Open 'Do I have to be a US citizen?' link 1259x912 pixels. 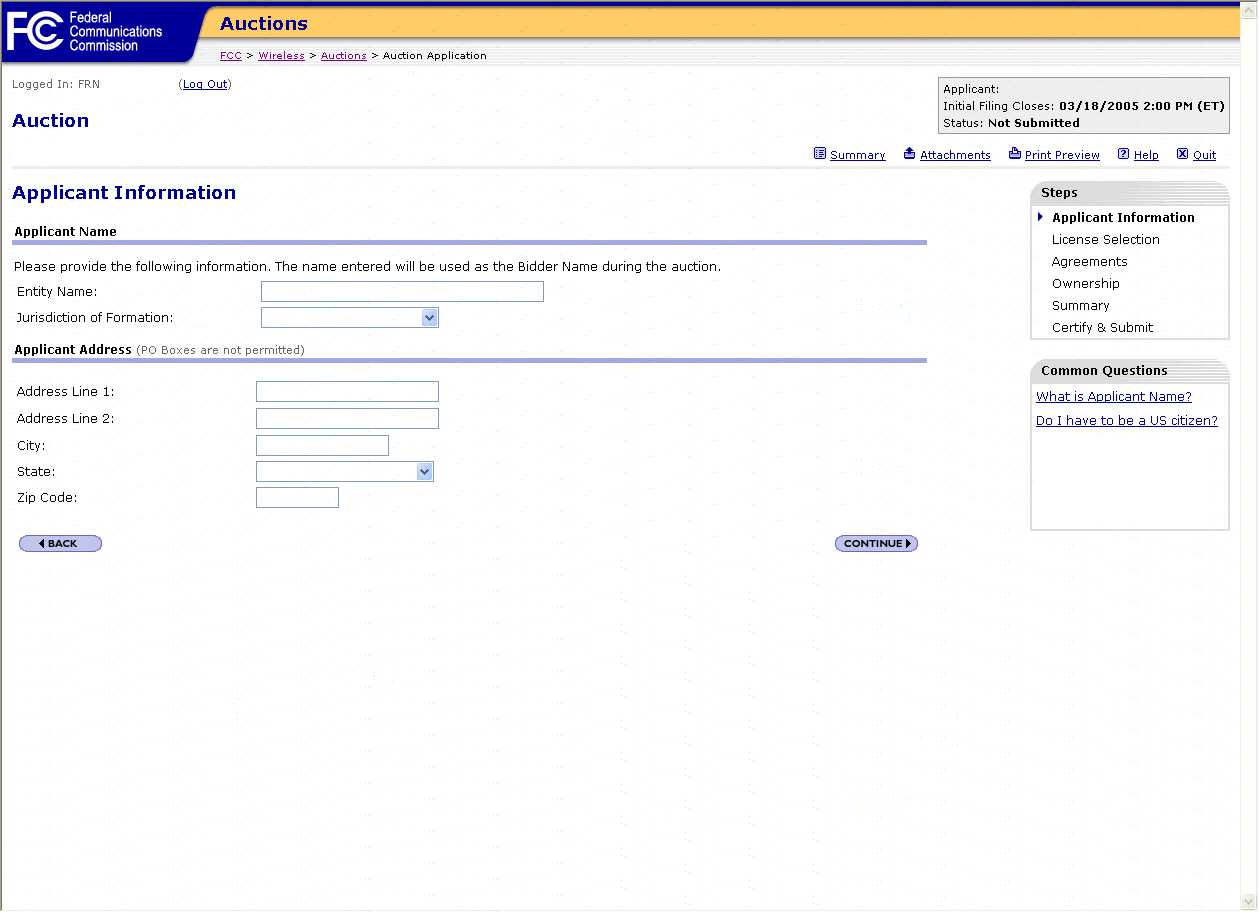point(1126,421)
